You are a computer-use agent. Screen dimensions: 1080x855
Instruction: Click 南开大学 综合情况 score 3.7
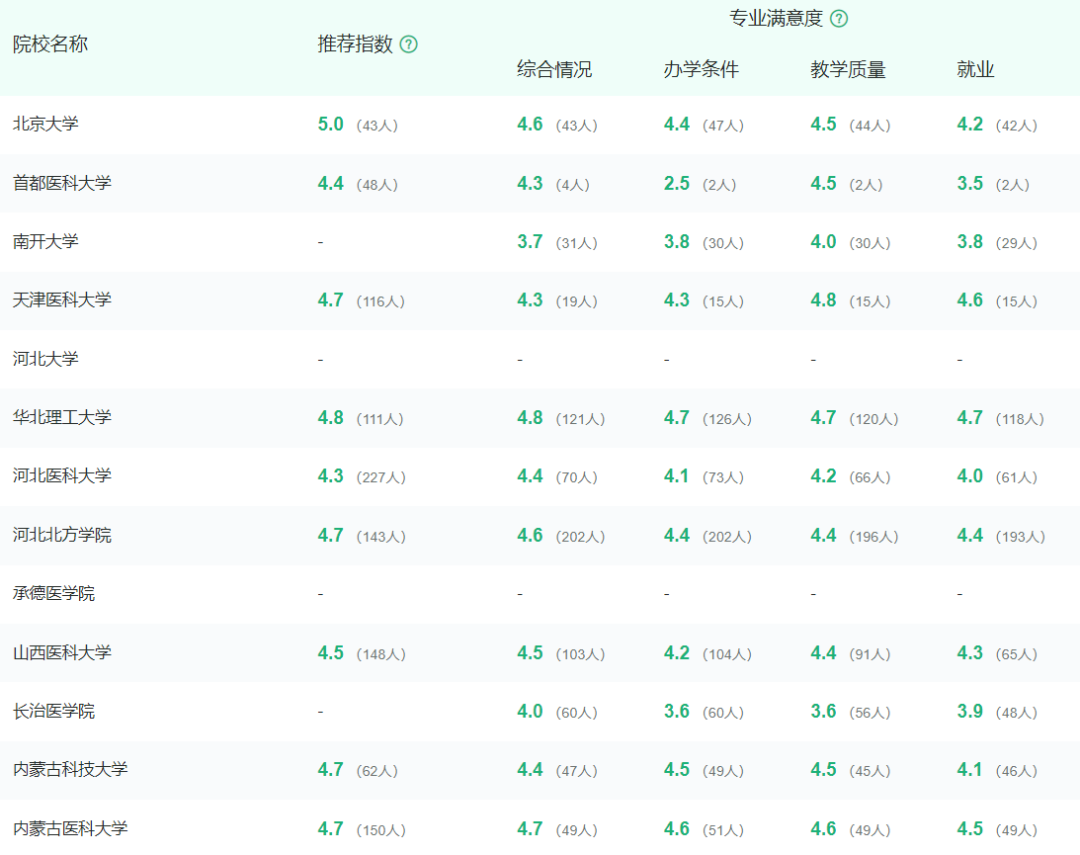point(530,242)
